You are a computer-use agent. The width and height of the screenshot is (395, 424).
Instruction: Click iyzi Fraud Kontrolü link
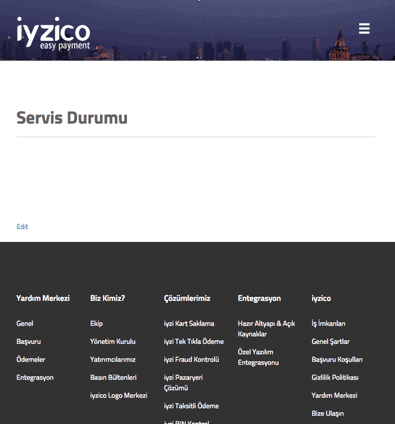[191, 359]
